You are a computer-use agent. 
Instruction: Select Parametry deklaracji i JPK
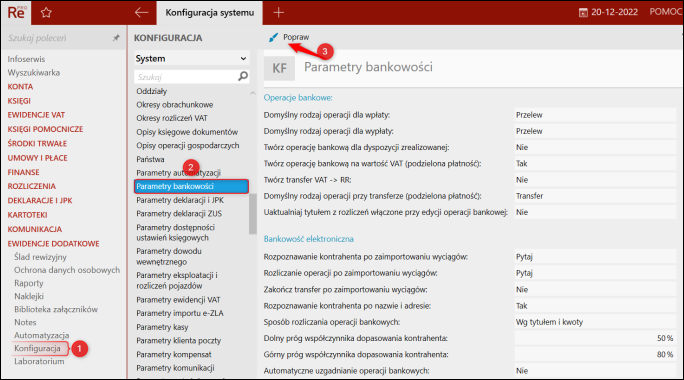click(x=180, y=200)
